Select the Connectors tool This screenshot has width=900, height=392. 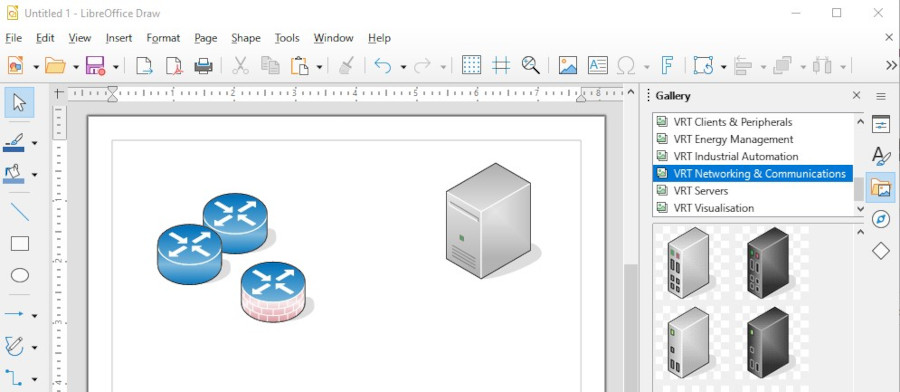pos(14,378)
